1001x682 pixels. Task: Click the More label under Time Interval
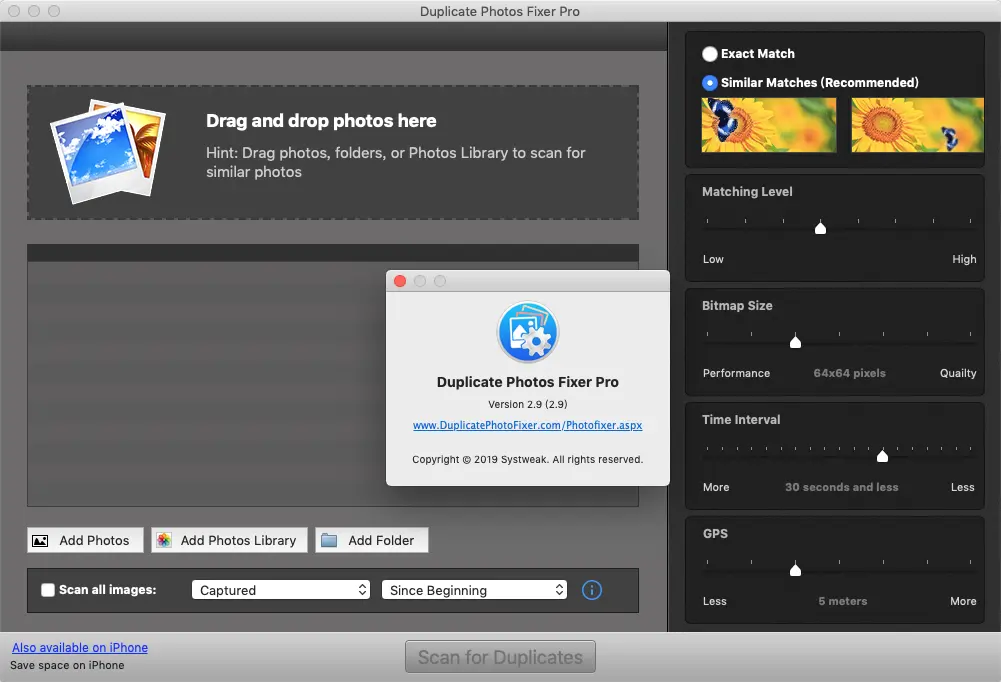pyautogui.click(x=716, y=487)
